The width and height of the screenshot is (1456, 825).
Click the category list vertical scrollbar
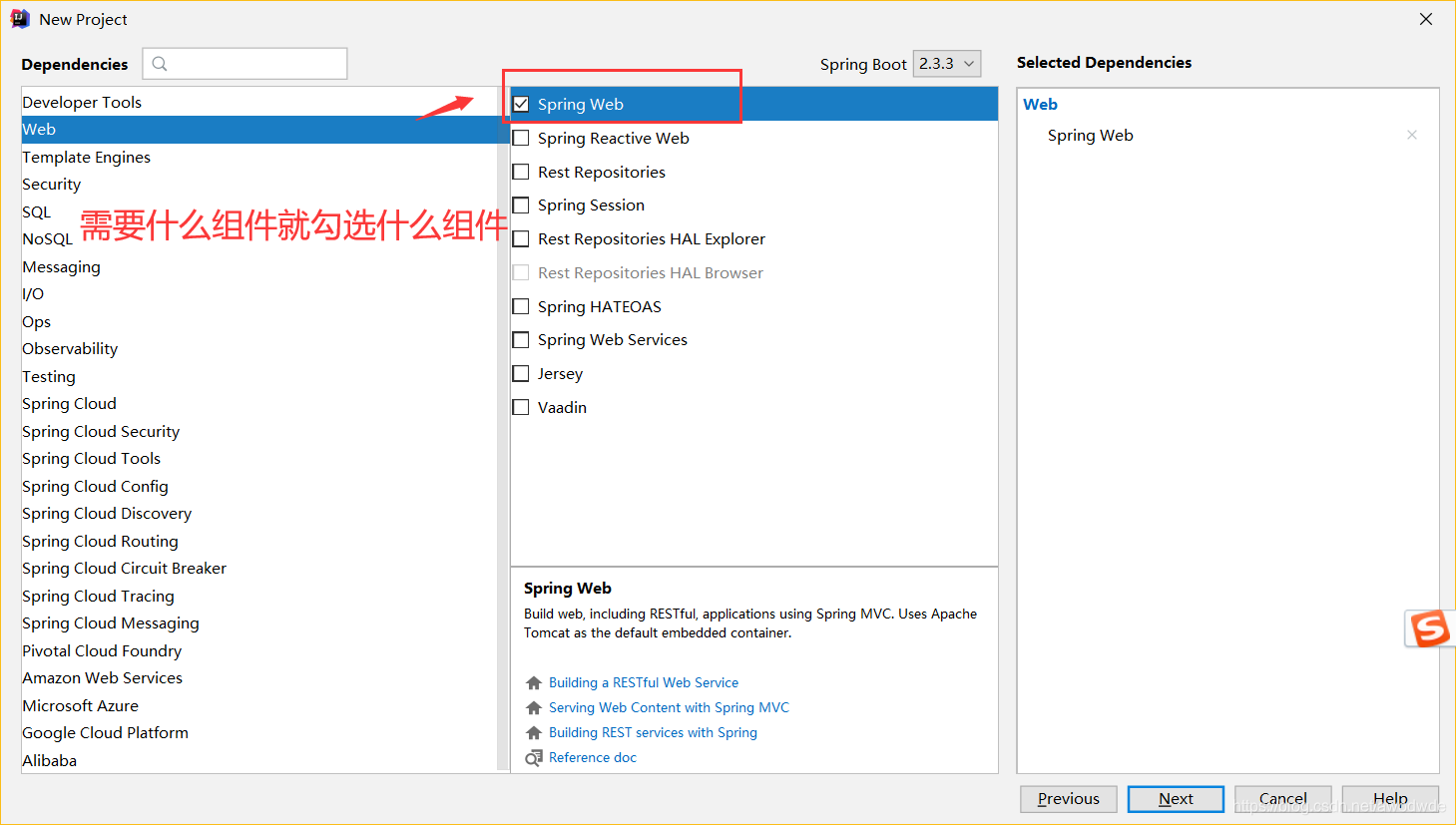tap(502, 429)
